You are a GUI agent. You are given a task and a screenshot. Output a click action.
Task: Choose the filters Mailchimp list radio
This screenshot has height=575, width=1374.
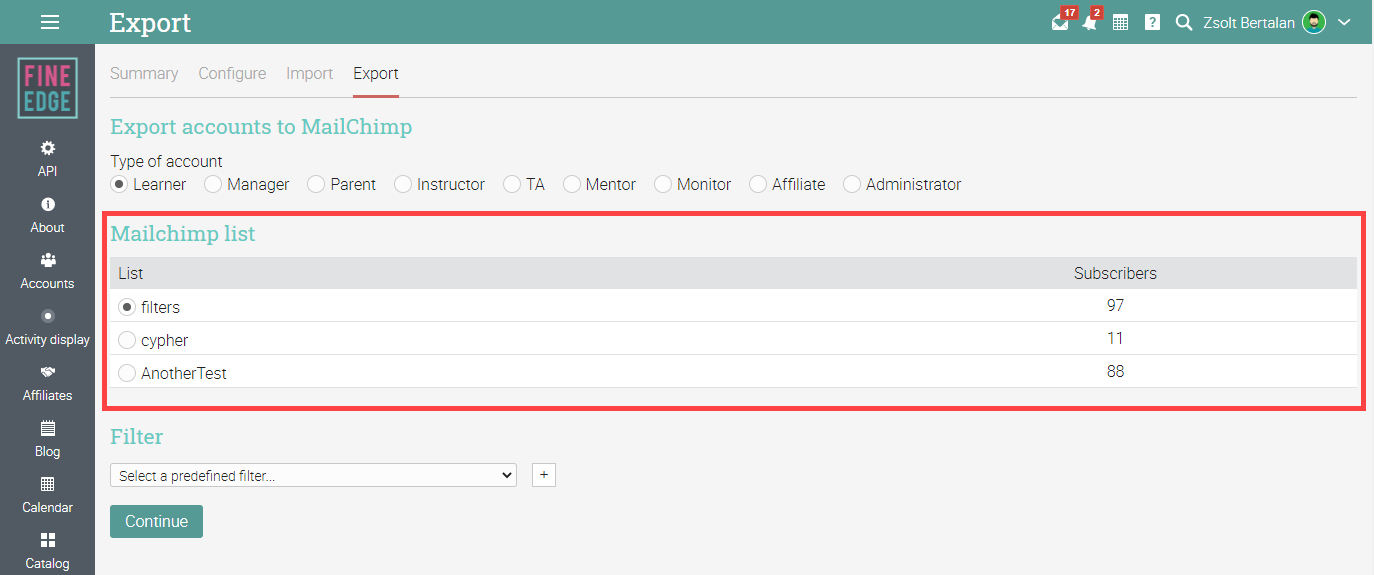pos(127,307)
